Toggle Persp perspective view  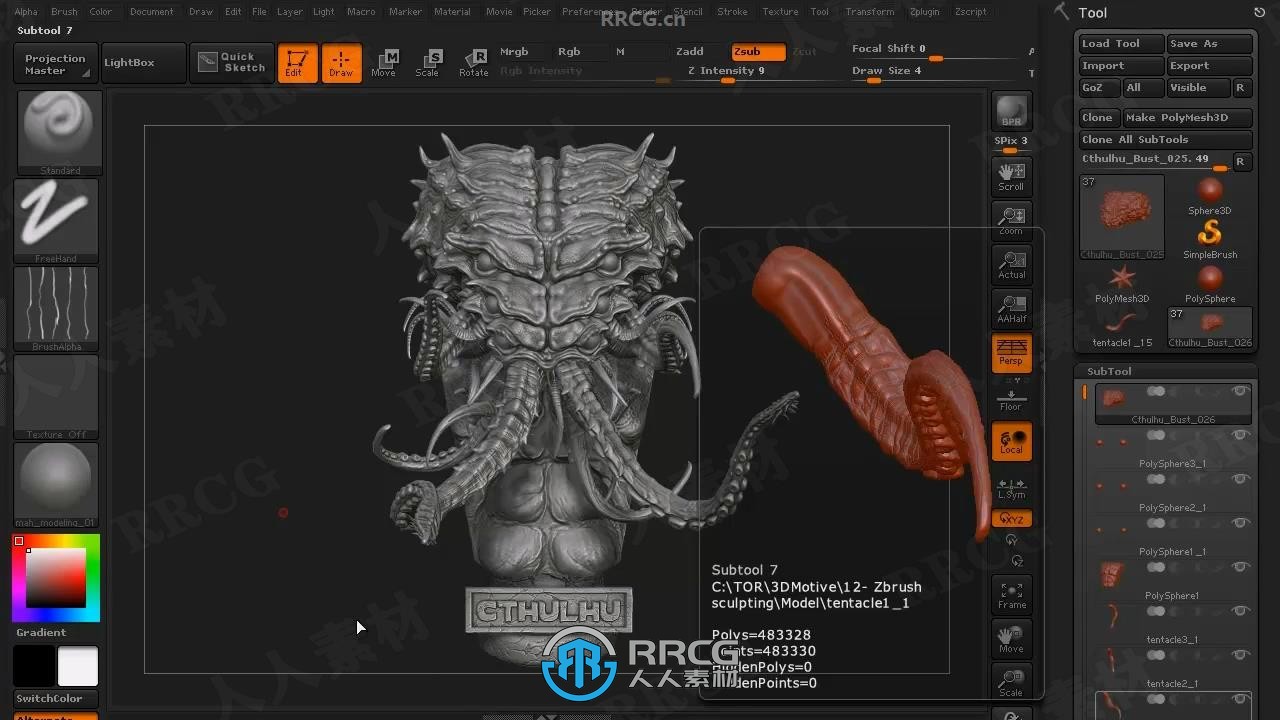coord(1012,353)
